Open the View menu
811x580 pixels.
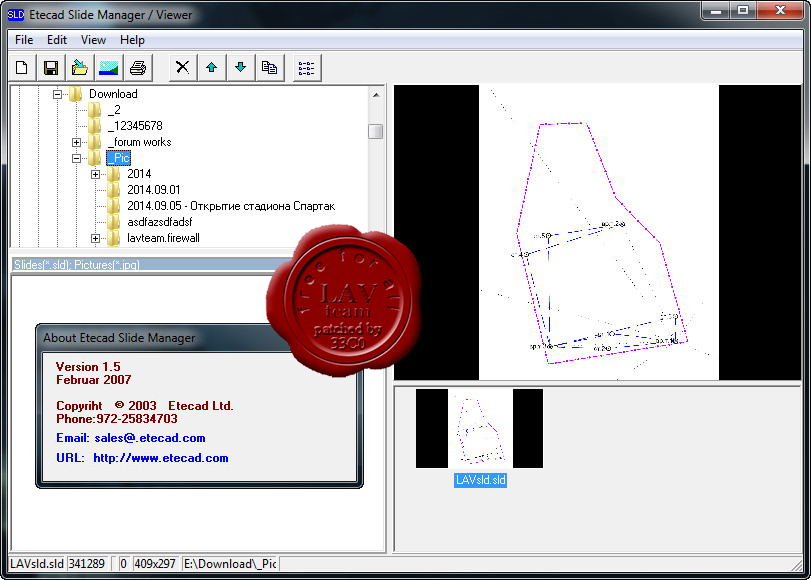(93, 40)
